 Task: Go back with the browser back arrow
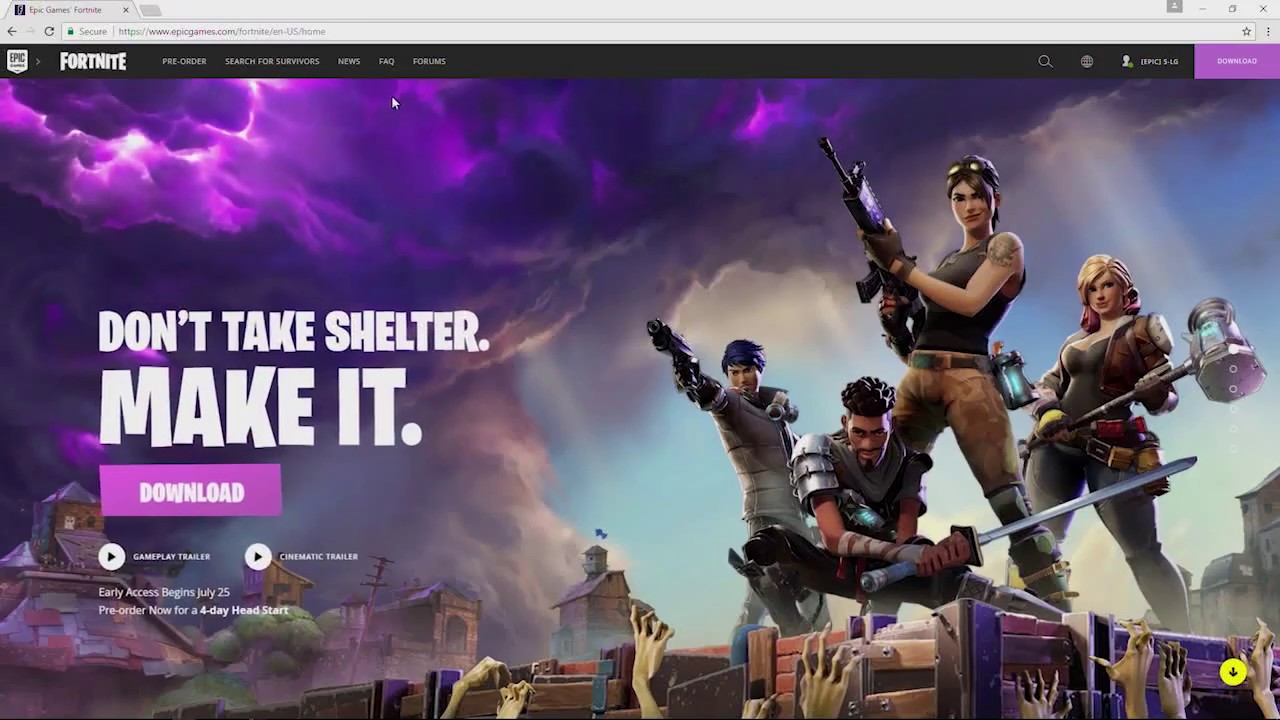11,31
